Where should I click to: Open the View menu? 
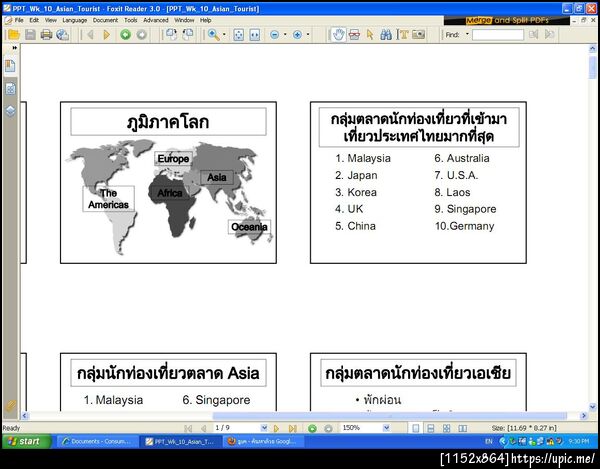[51, 20]
